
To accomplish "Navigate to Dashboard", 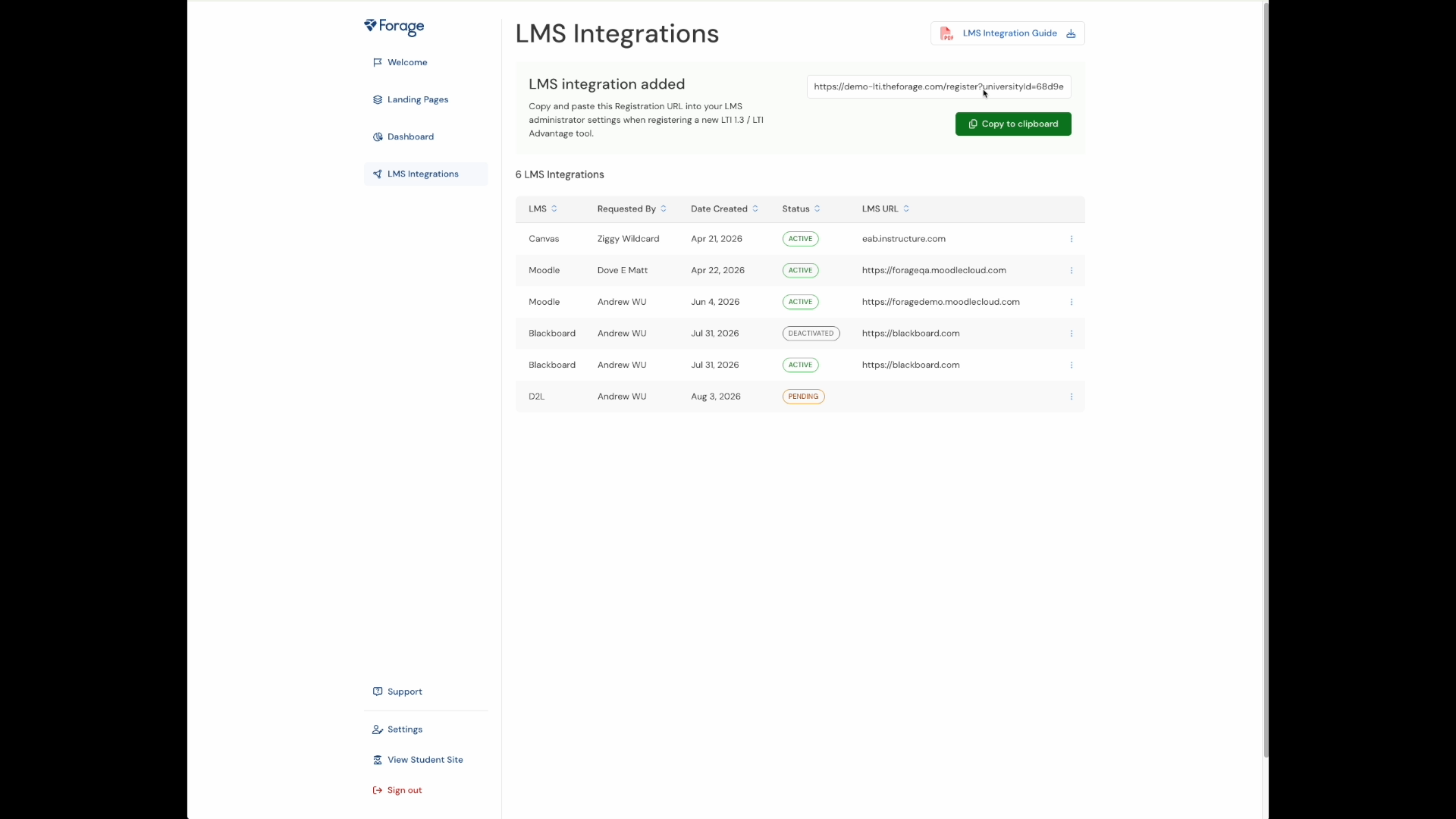I will coord(425,136).
